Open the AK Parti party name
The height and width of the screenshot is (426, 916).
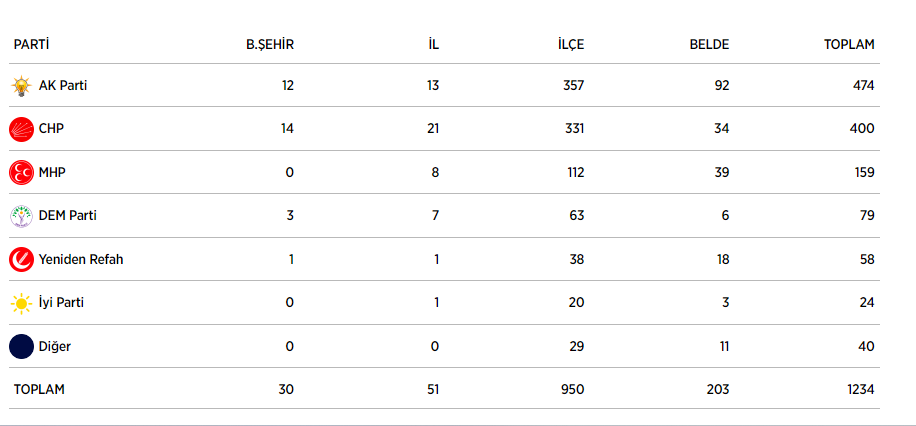click(x=63, y=86)
